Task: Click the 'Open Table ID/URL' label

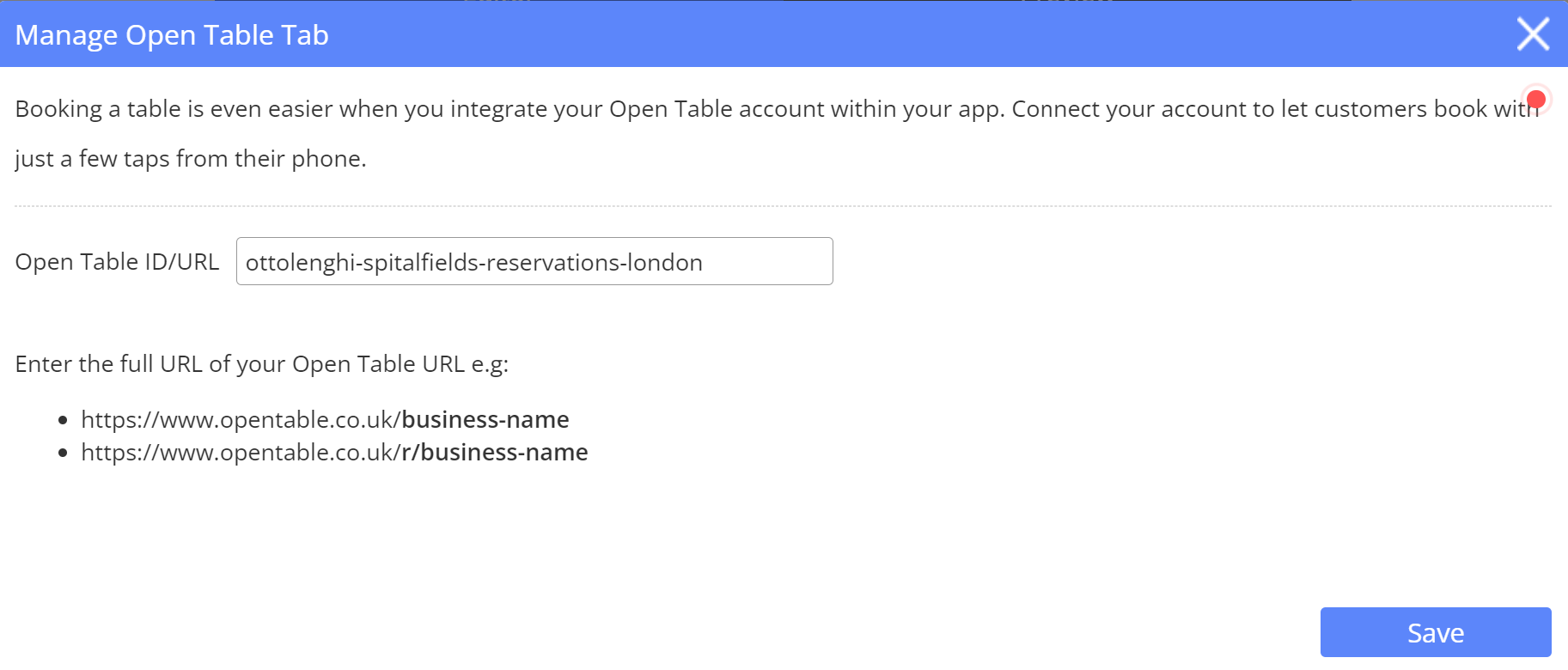Action: point(117,262)
